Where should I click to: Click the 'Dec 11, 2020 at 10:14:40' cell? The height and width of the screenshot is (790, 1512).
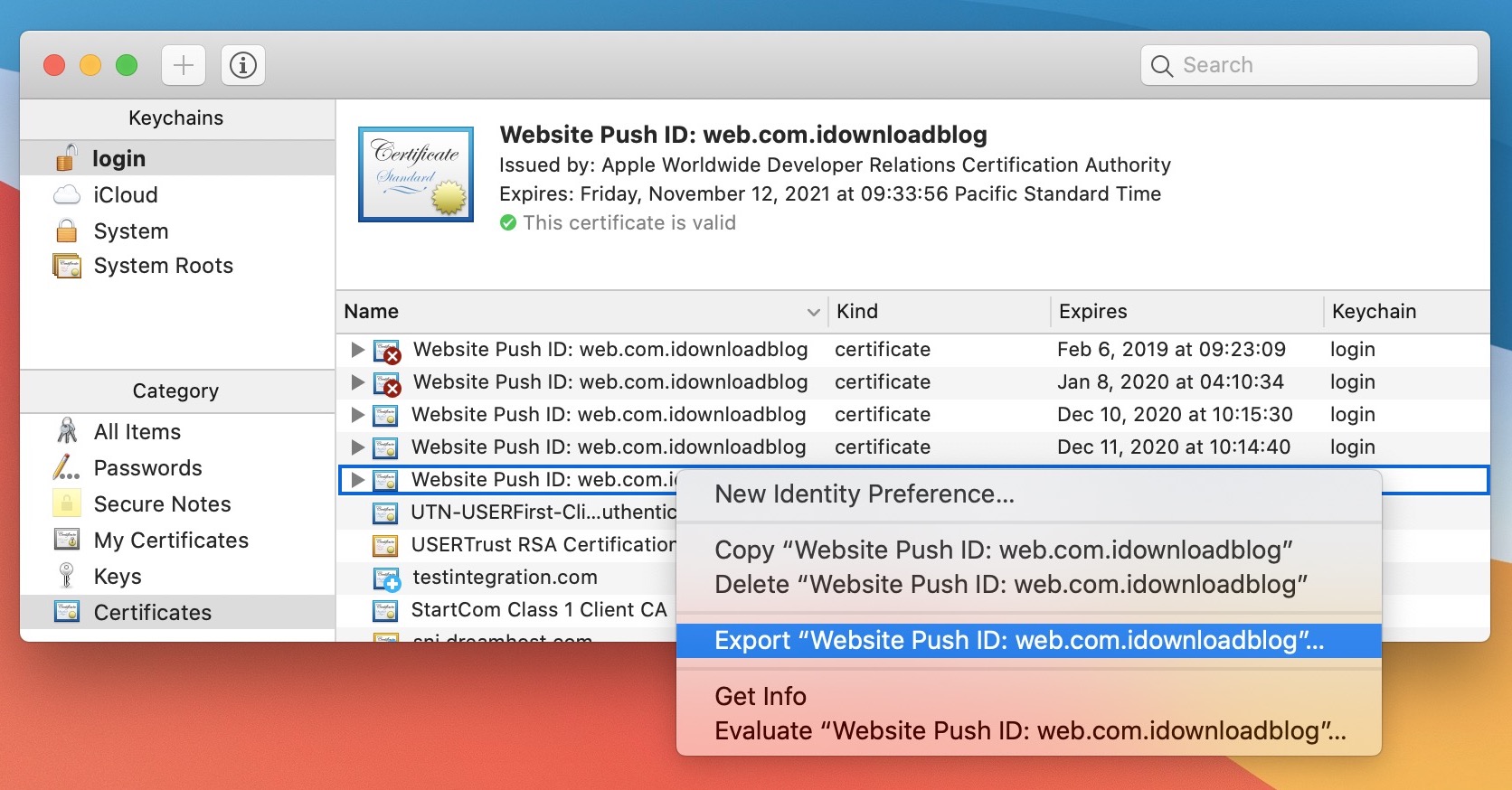(x=1174, y=447)
